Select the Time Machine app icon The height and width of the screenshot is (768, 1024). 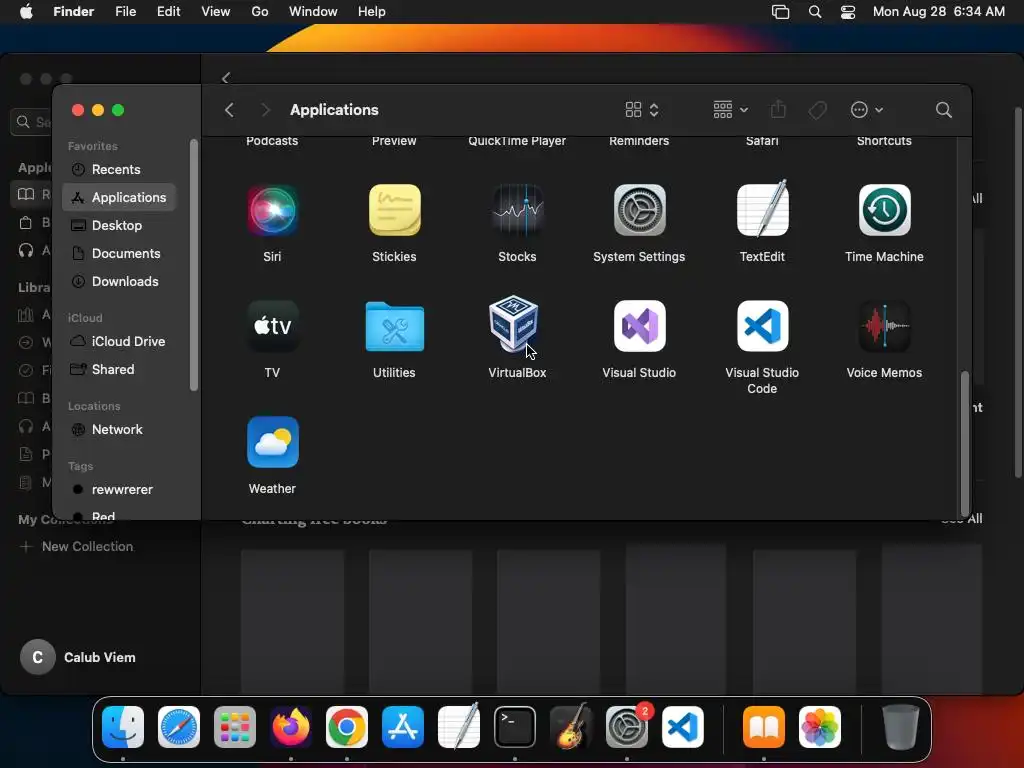884,210
